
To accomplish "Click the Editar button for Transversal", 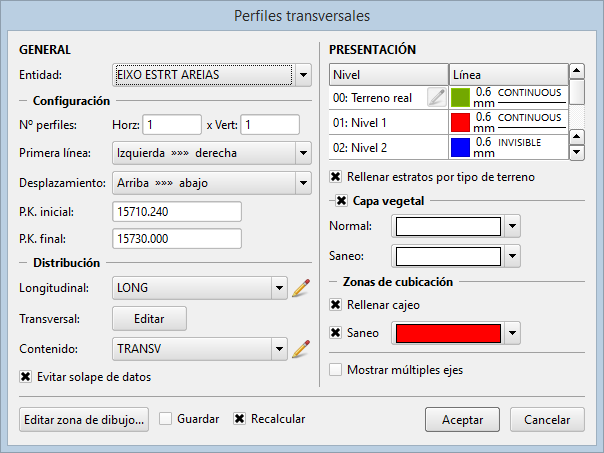I will pyautogui.click(x=149, y=319).
